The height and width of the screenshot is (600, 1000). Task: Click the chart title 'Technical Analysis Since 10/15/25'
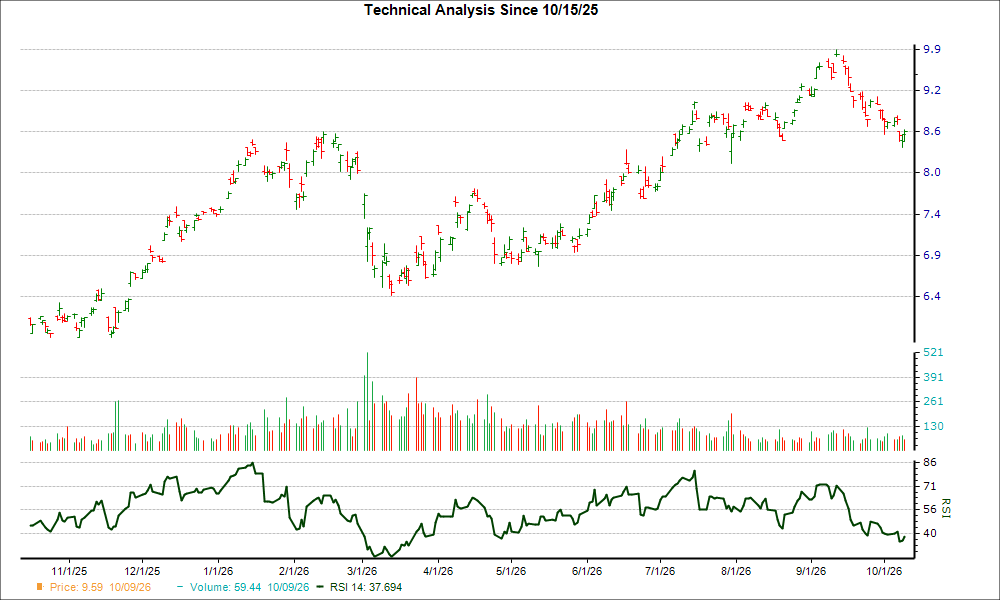[x=481, y=10]
